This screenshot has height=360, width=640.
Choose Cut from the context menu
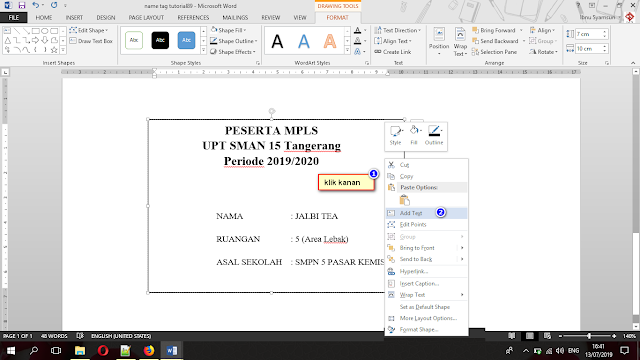(426, 164)
